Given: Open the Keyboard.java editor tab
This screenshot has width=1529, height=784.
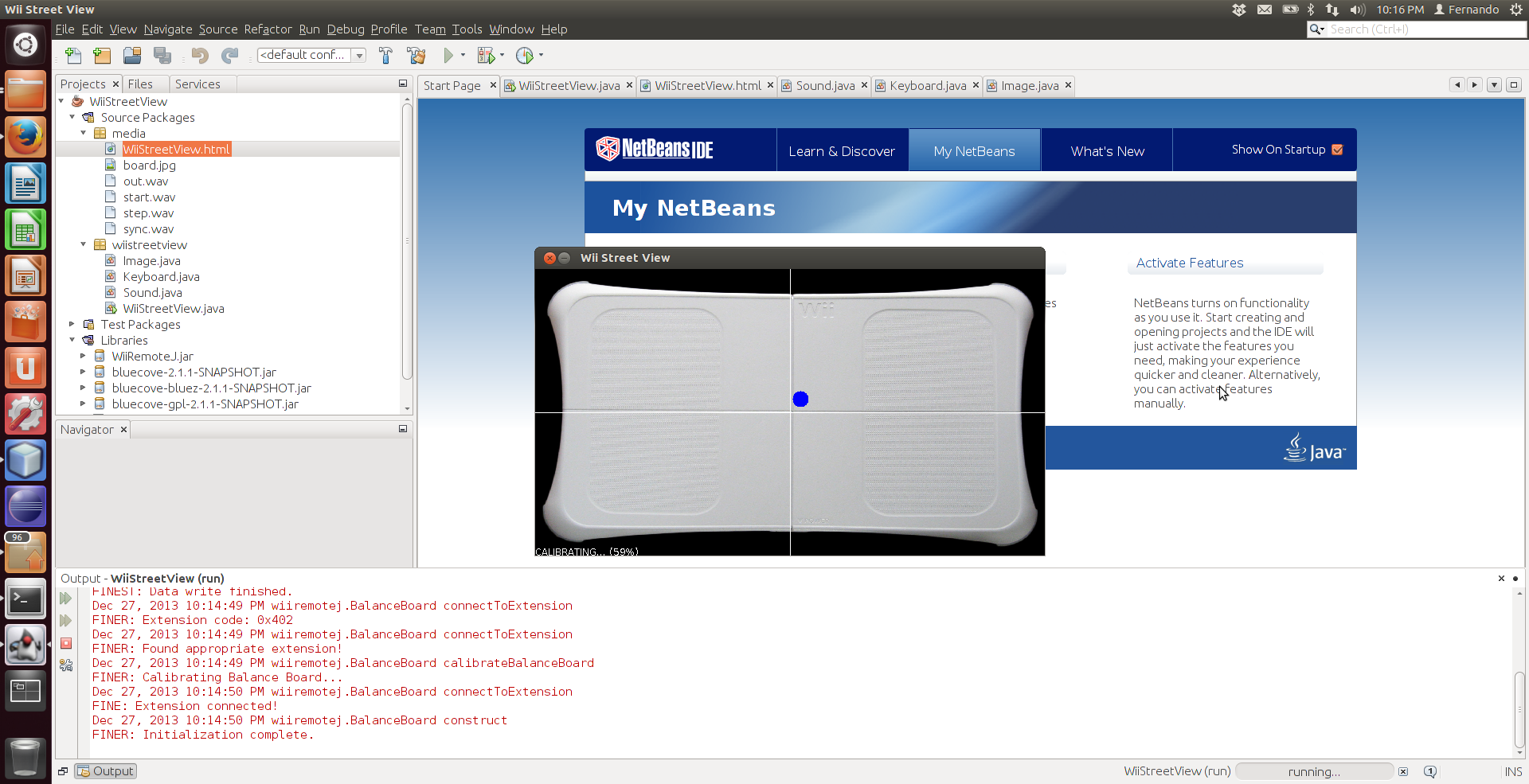Looking at the screenshot, I should 928,85.
